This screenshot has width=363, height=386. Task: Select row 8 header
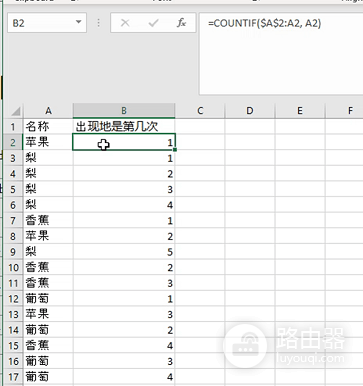point(13,236)
